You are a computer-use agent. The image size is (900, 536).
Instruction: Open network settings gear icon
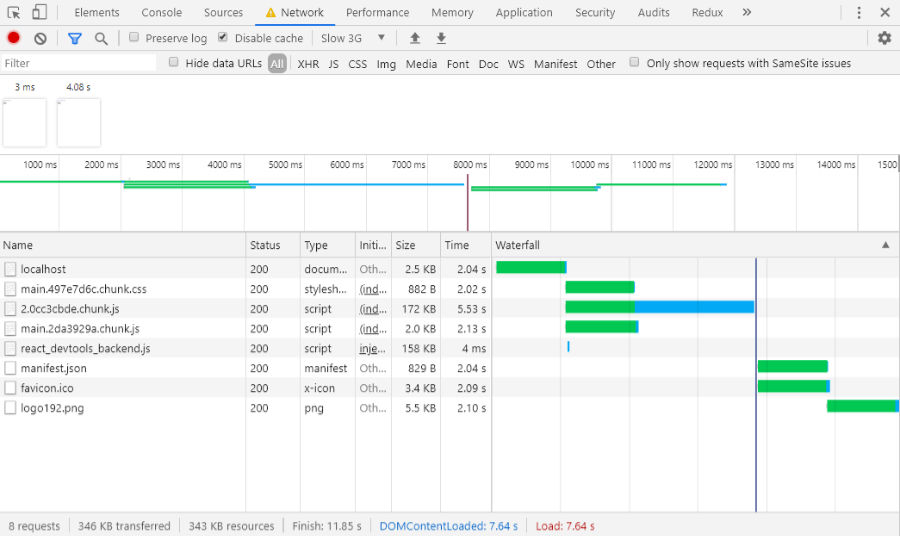point(884,38)
